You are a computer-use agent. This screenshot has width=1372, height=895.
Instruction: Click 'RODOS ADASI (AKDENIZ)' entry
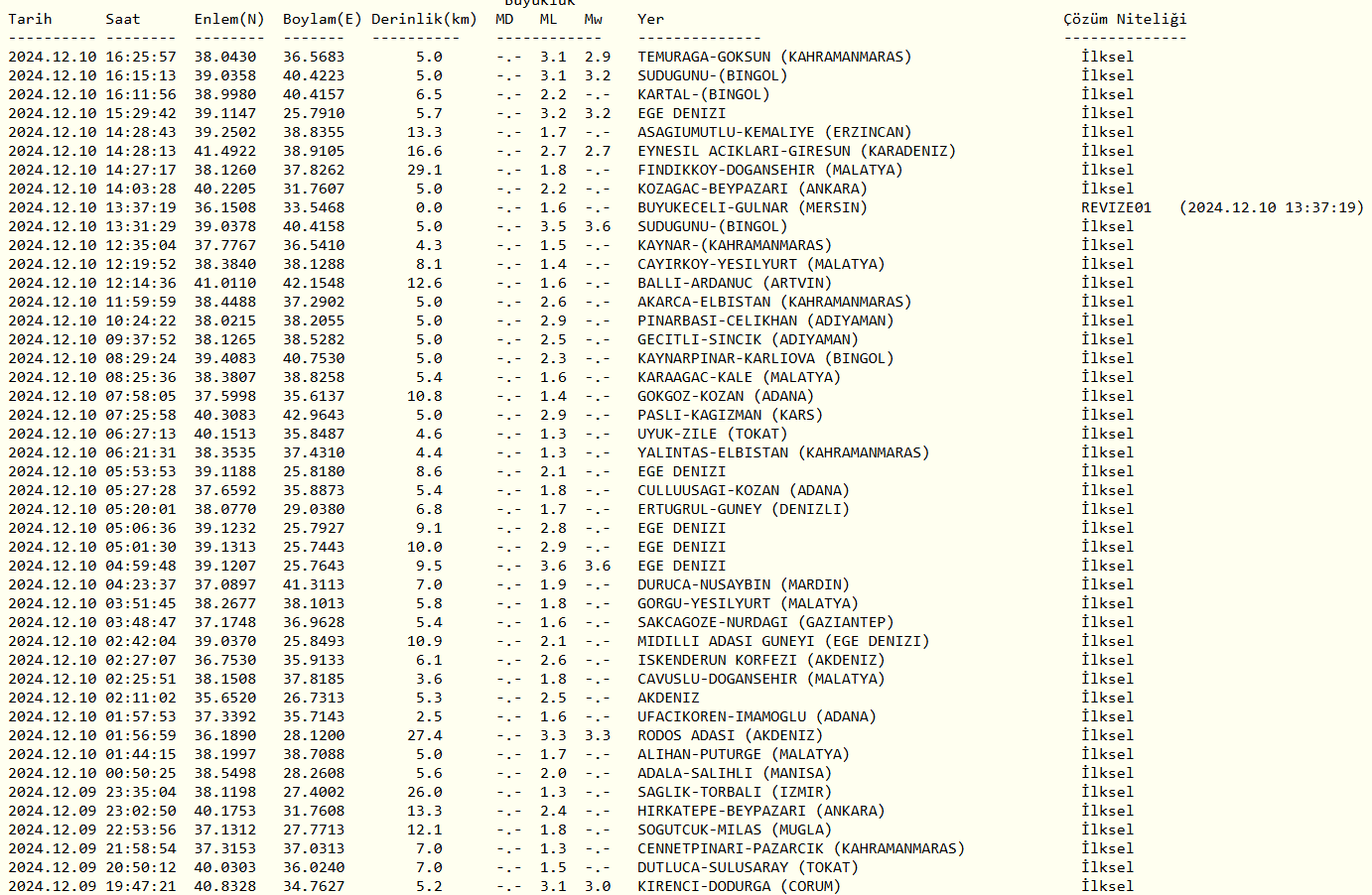(730, 735)
